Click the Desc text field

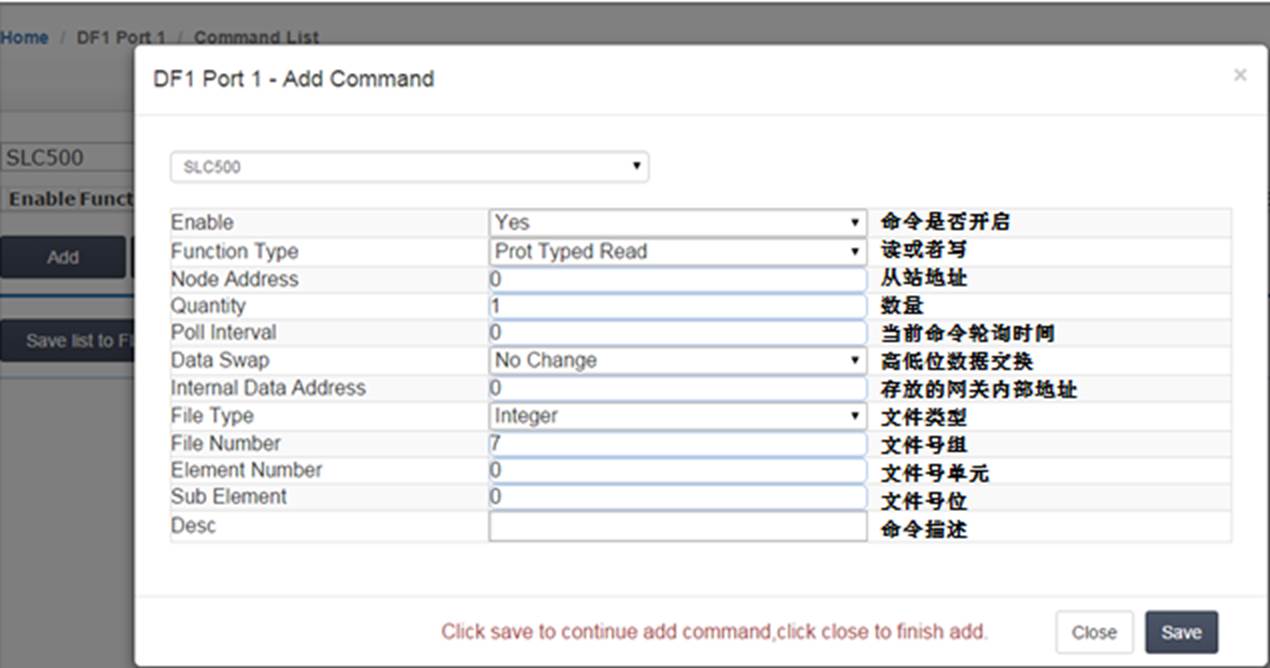click(678, 526)
